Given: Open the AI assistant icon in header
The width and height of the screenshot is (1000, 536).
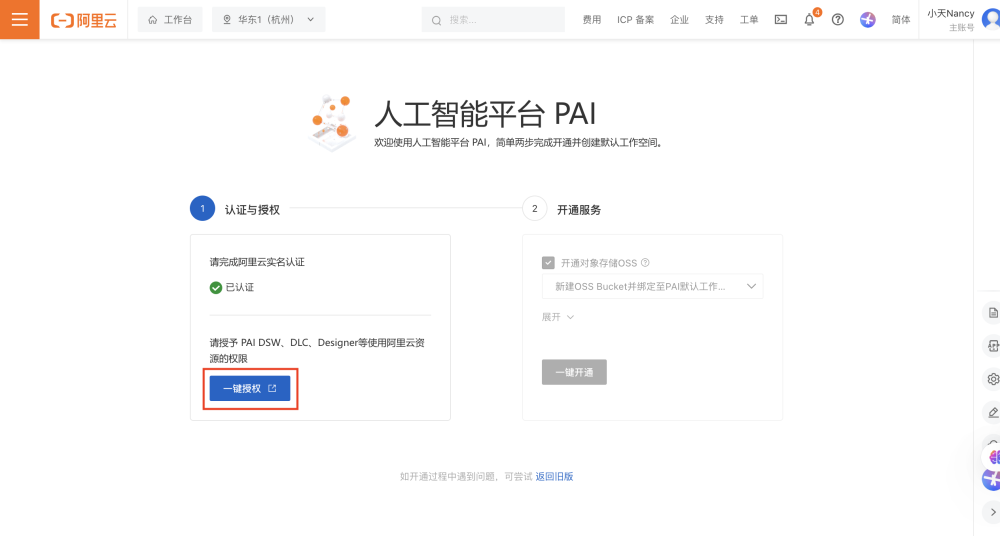Looking at the screenshot, I should 867,20.
